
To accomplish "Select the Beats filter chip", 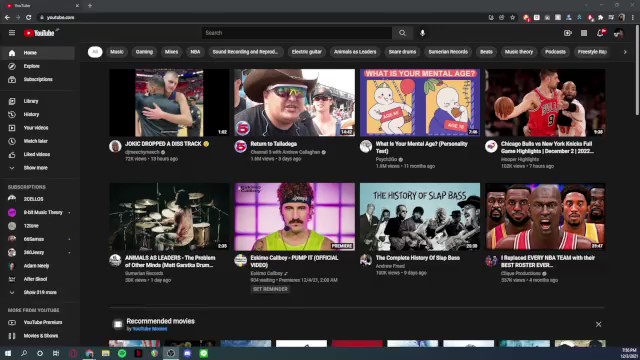I will coord(486,52).
